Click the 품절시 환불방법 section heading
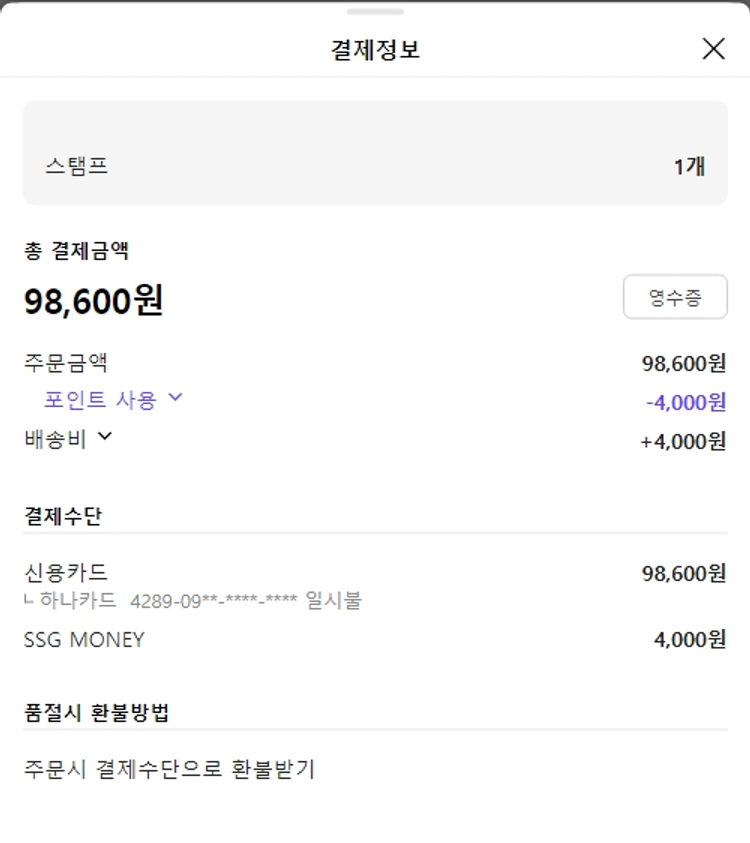This screenshot has height=843, width=750. pos(96,713)
